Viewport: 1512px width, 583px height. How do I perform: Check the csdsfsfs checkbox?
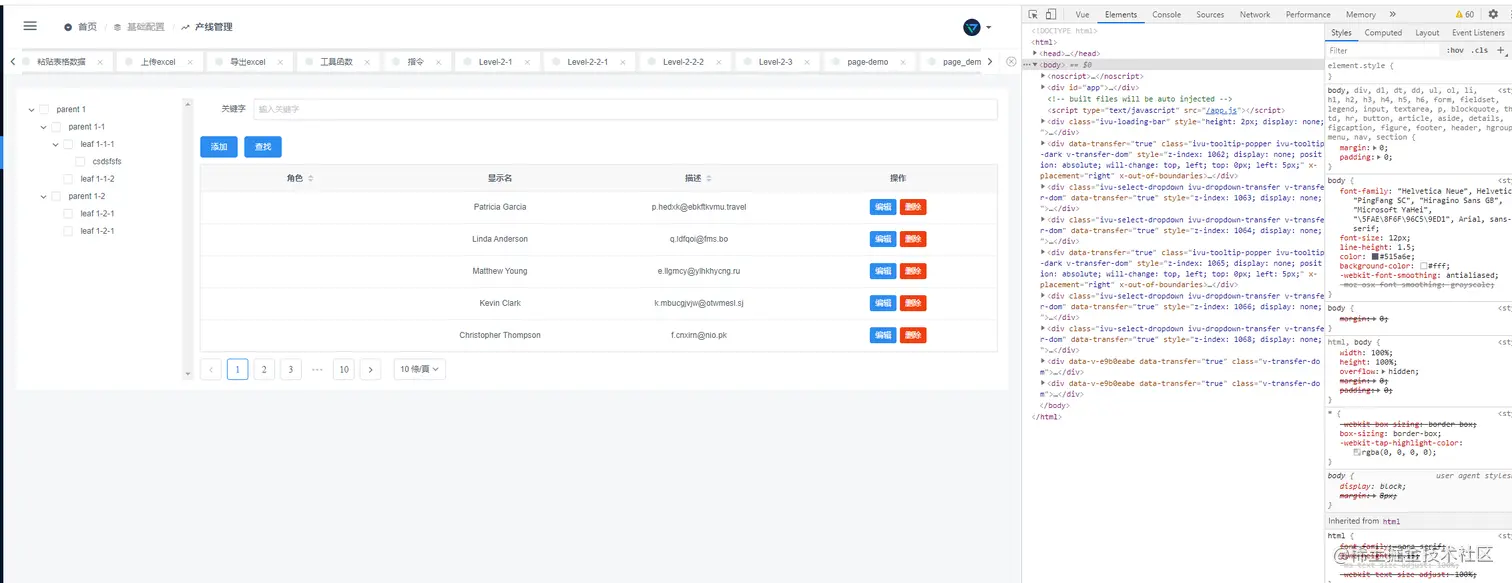pos(80,161)
